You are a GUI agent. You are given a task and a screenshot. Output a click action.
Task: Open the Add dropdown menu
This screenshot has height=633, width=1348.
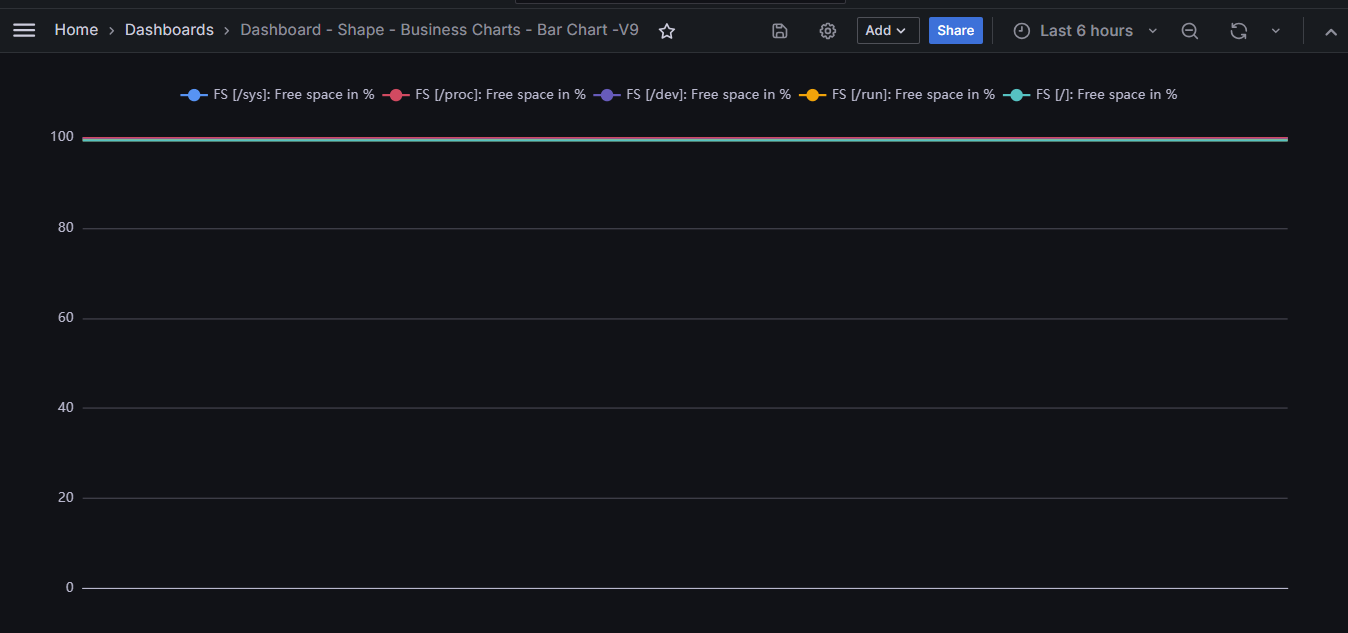888,31
